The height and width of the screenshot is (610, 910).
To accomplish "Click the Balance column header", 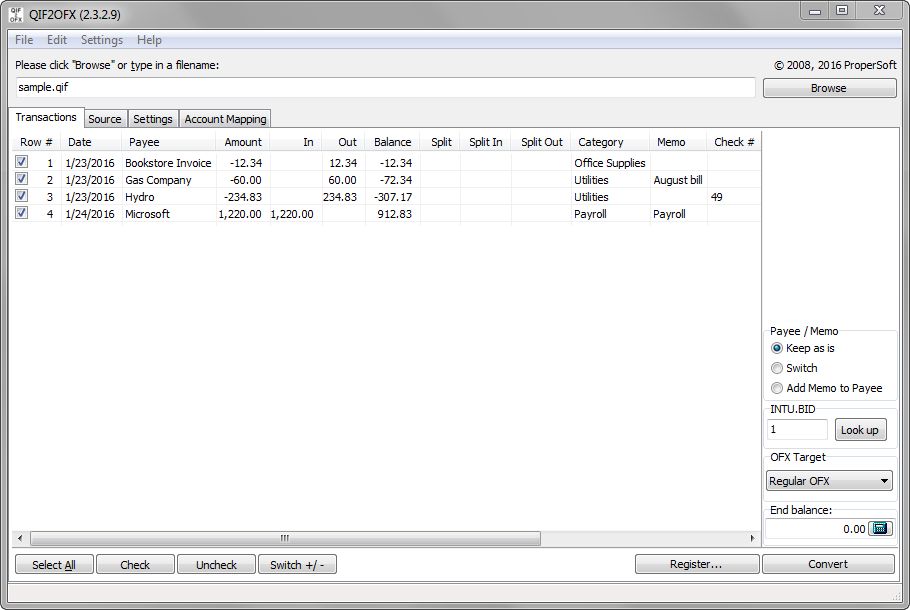I will [x=392, y=142].
